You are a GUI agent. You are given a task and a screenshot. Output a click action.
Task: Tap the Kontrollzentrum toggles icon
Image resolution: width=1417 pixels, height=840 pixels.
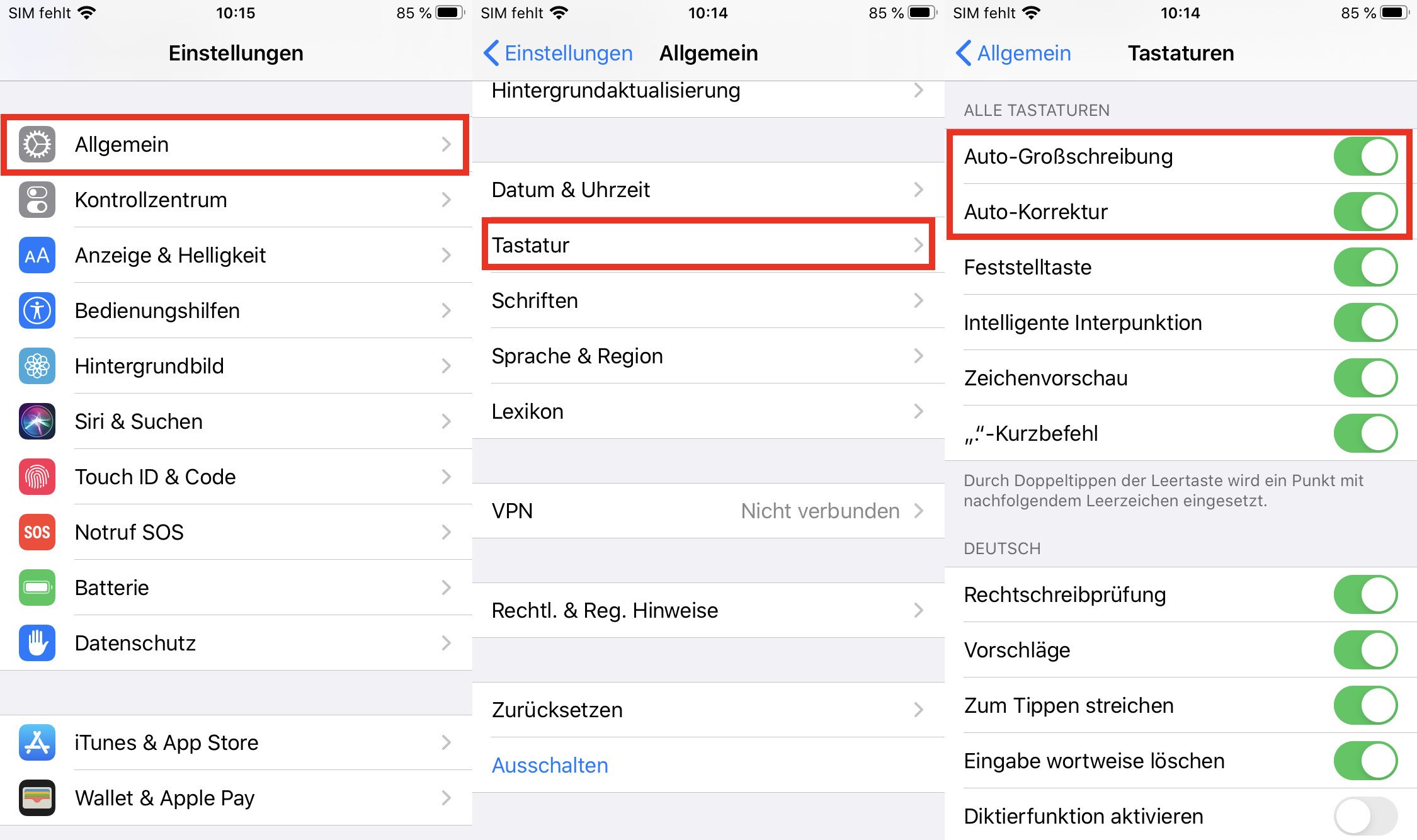tap(37, 200)
